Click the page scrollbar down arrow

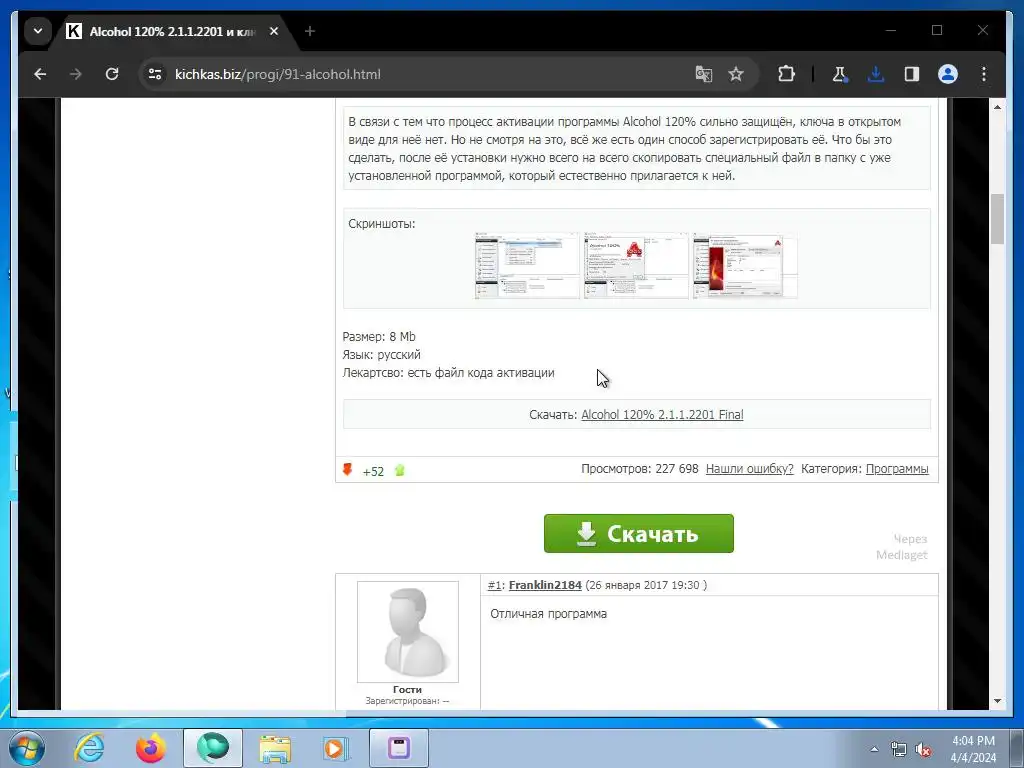(x=997, y=701)
